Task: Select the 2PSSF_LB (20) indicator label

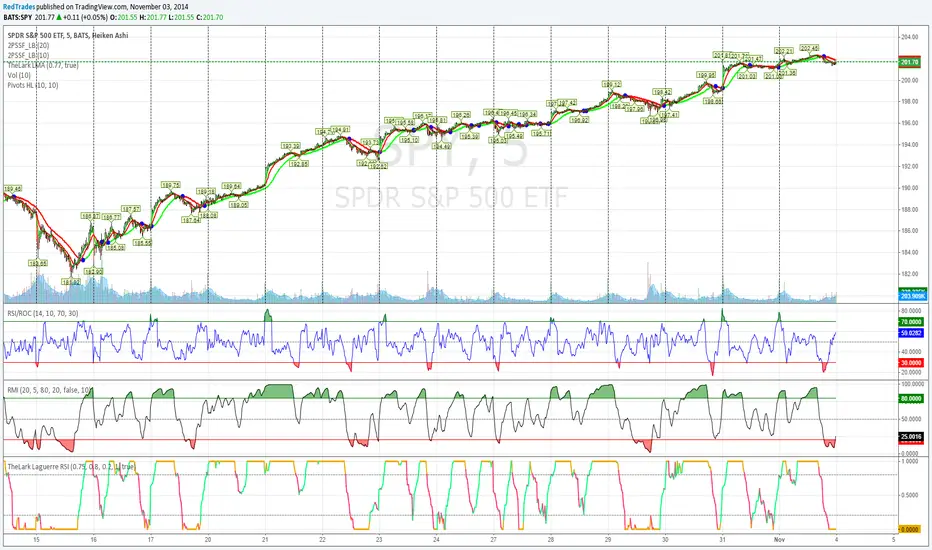Action: [x=29, y=45]
